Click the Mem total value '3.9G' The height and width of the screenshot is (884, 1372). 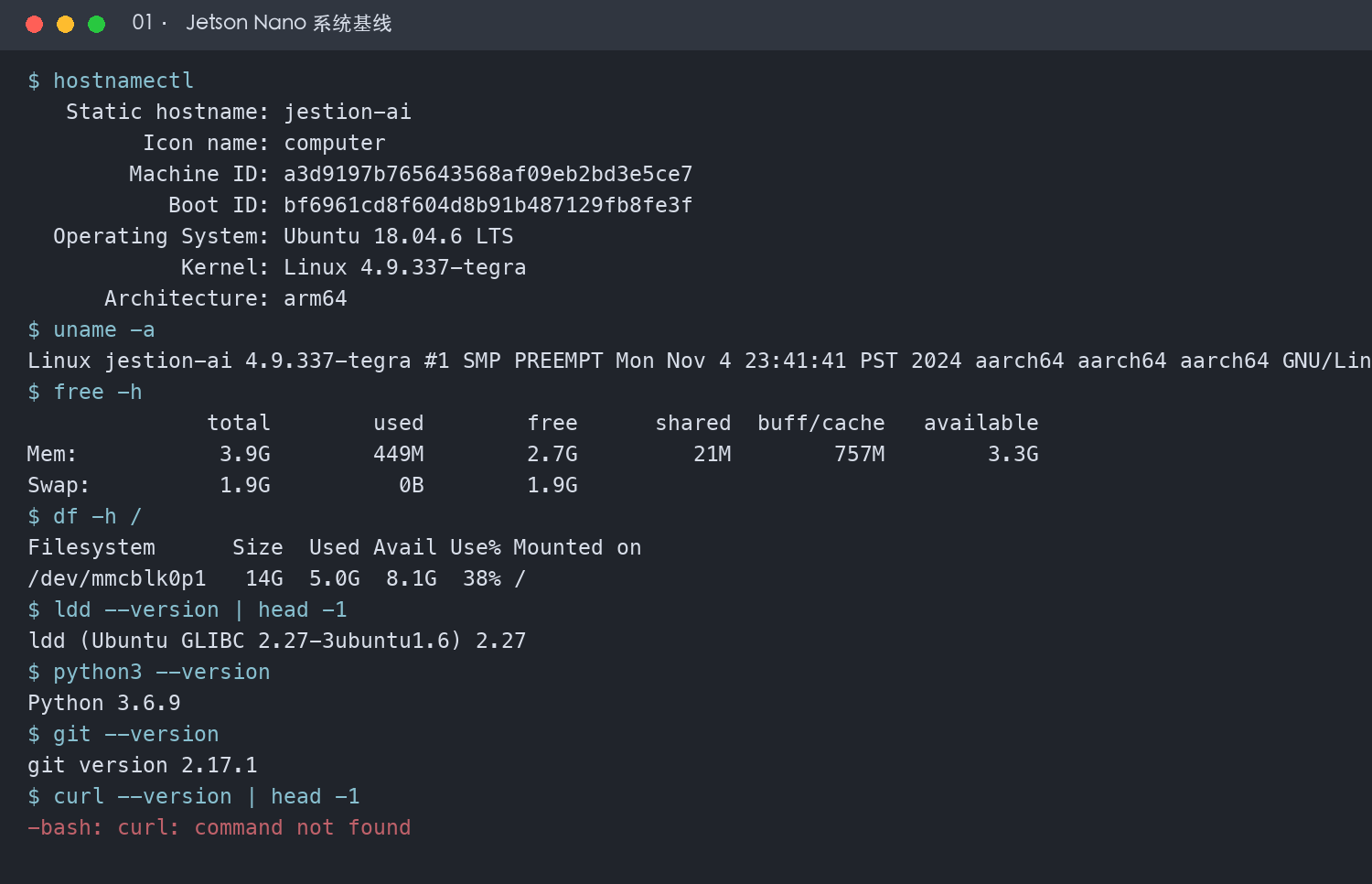coord(245,454)
